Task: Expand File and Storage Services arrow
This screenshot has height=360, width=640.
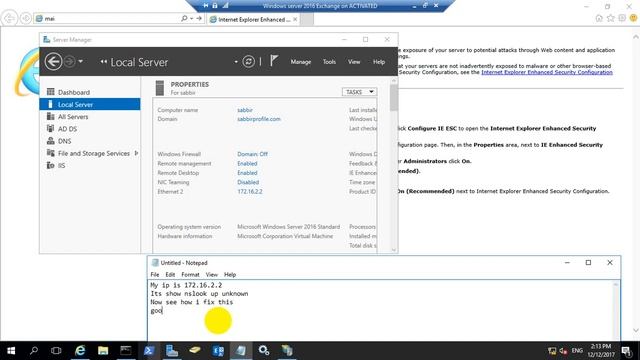Action: click(136, 153)
